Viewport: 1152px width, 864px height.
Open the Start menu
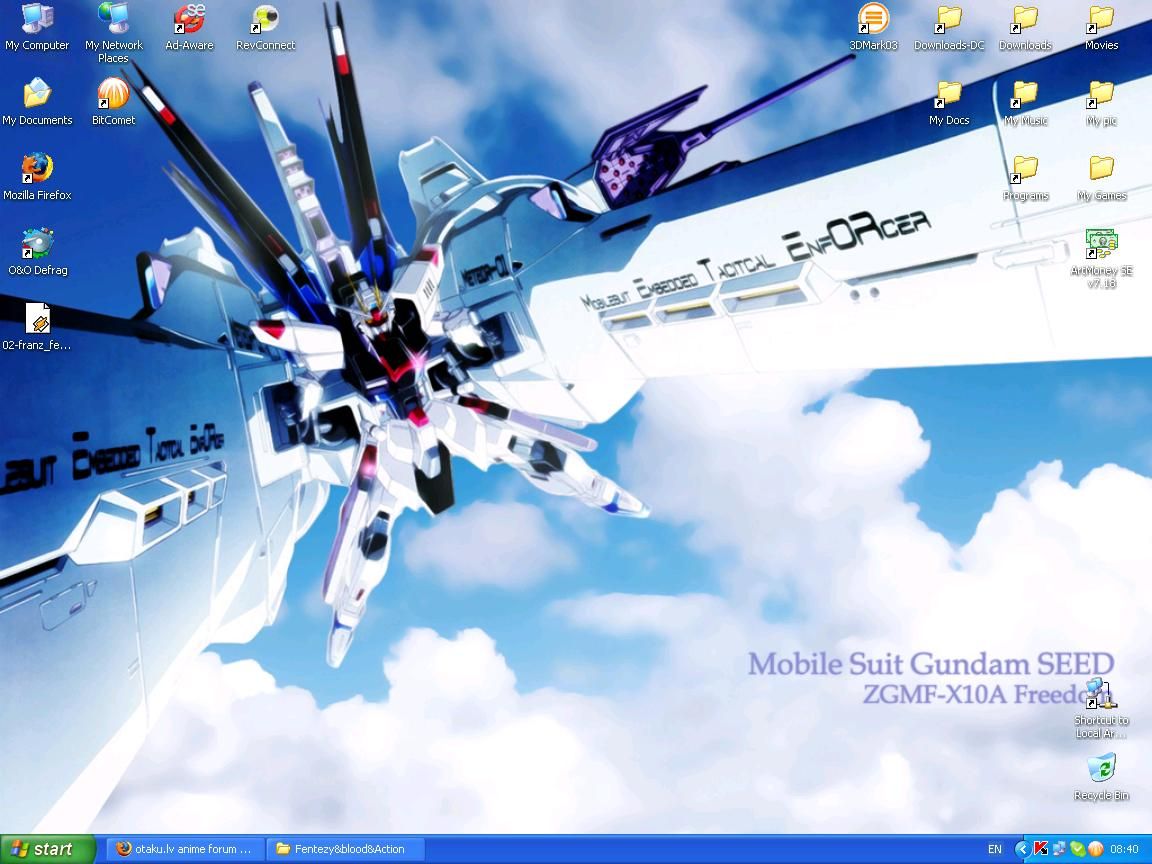(x=48, y=849)
